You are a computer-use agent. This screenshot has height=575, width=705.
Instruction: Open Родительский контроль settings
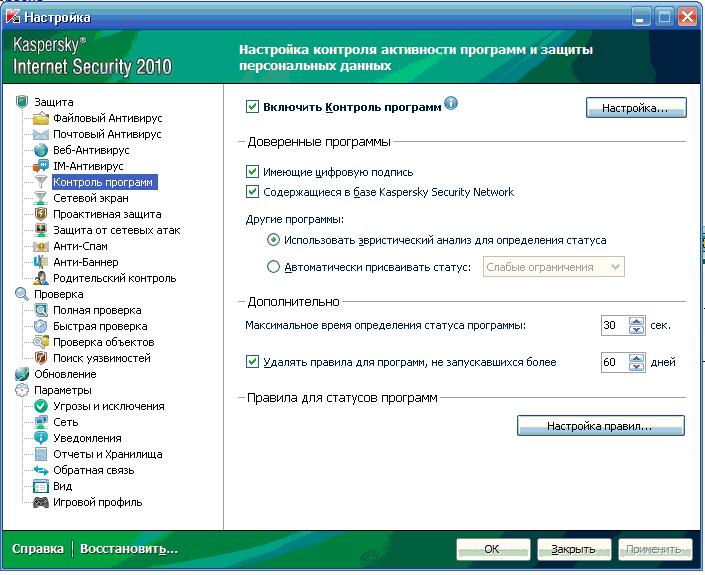115,278
